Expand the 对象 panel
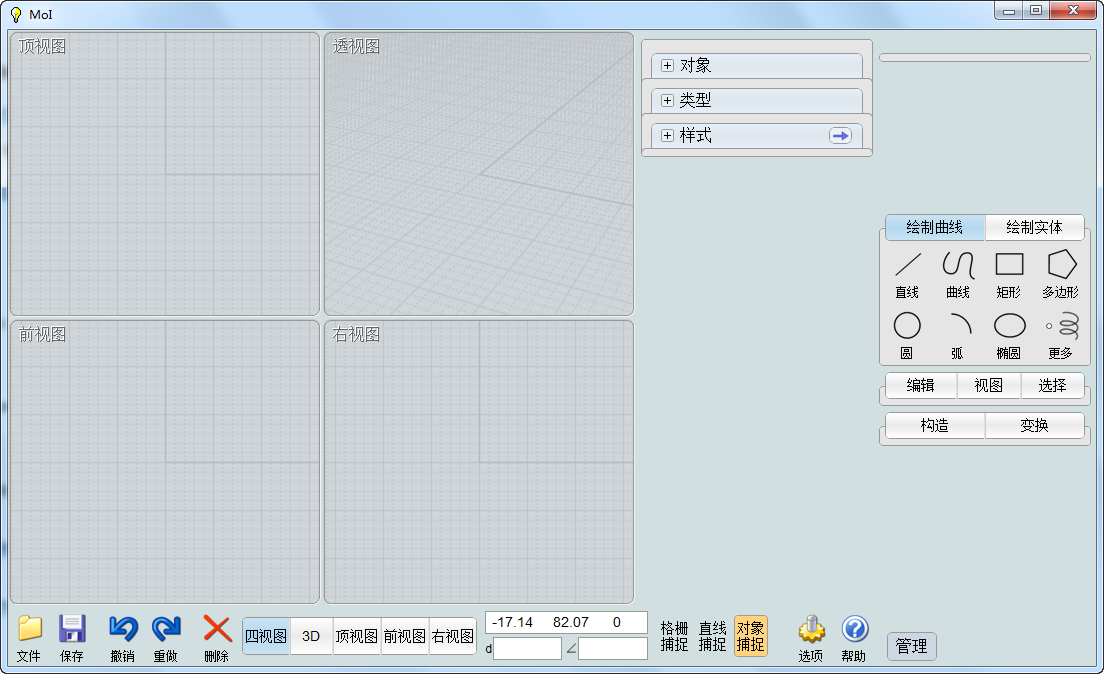Viewport: 1104px width, 674px height. click(756, 64)
